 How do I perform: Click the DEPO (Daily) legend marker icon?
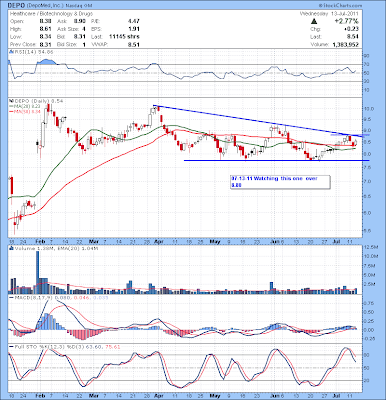[x=11, y=101]
